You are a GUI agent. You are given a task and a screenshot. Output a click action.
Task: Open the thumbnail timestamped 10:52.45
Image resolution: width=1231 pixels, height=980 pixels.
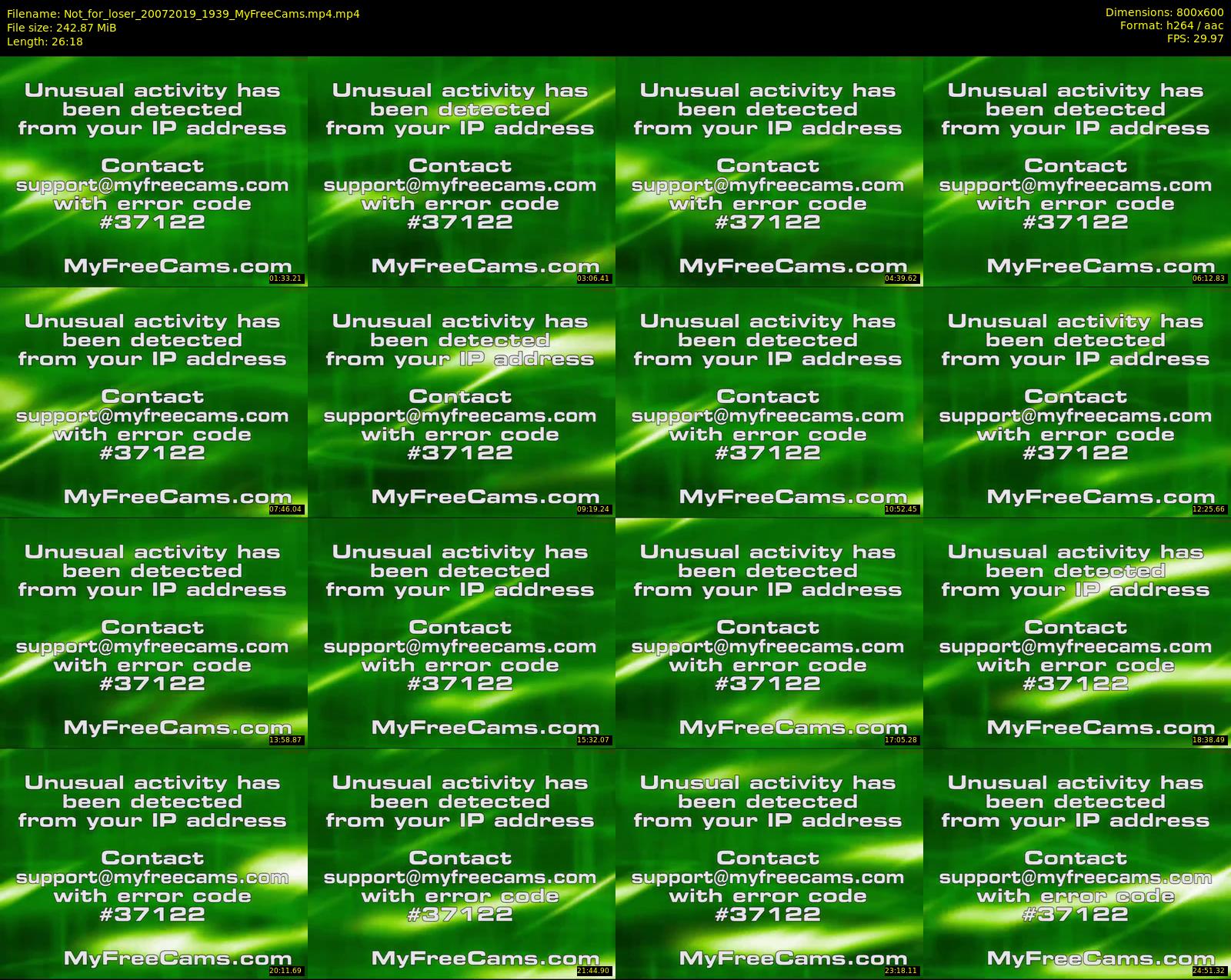tap(769, 402)
